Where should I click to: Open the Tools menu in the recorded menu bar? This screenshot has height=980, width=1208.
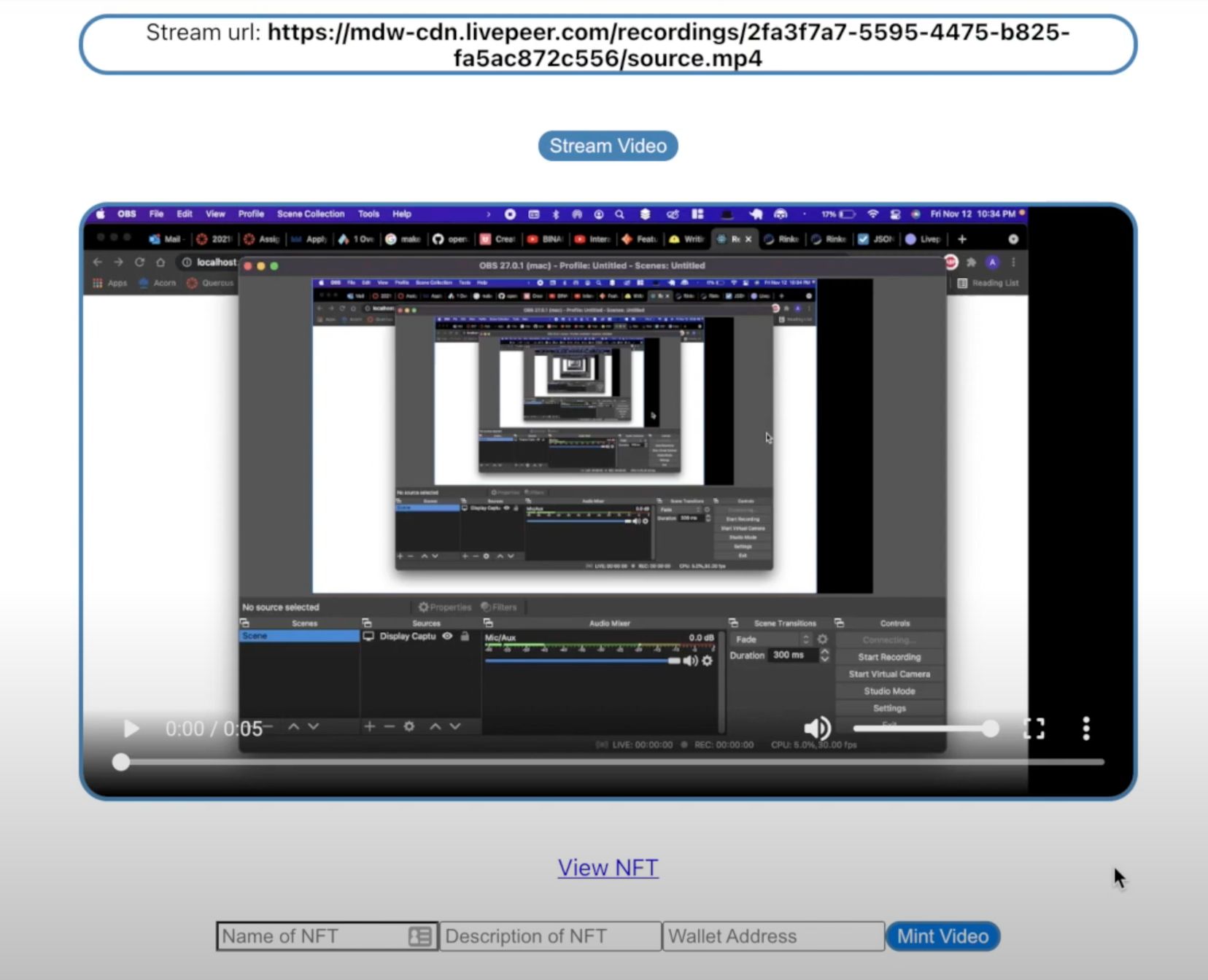[368, 214]
